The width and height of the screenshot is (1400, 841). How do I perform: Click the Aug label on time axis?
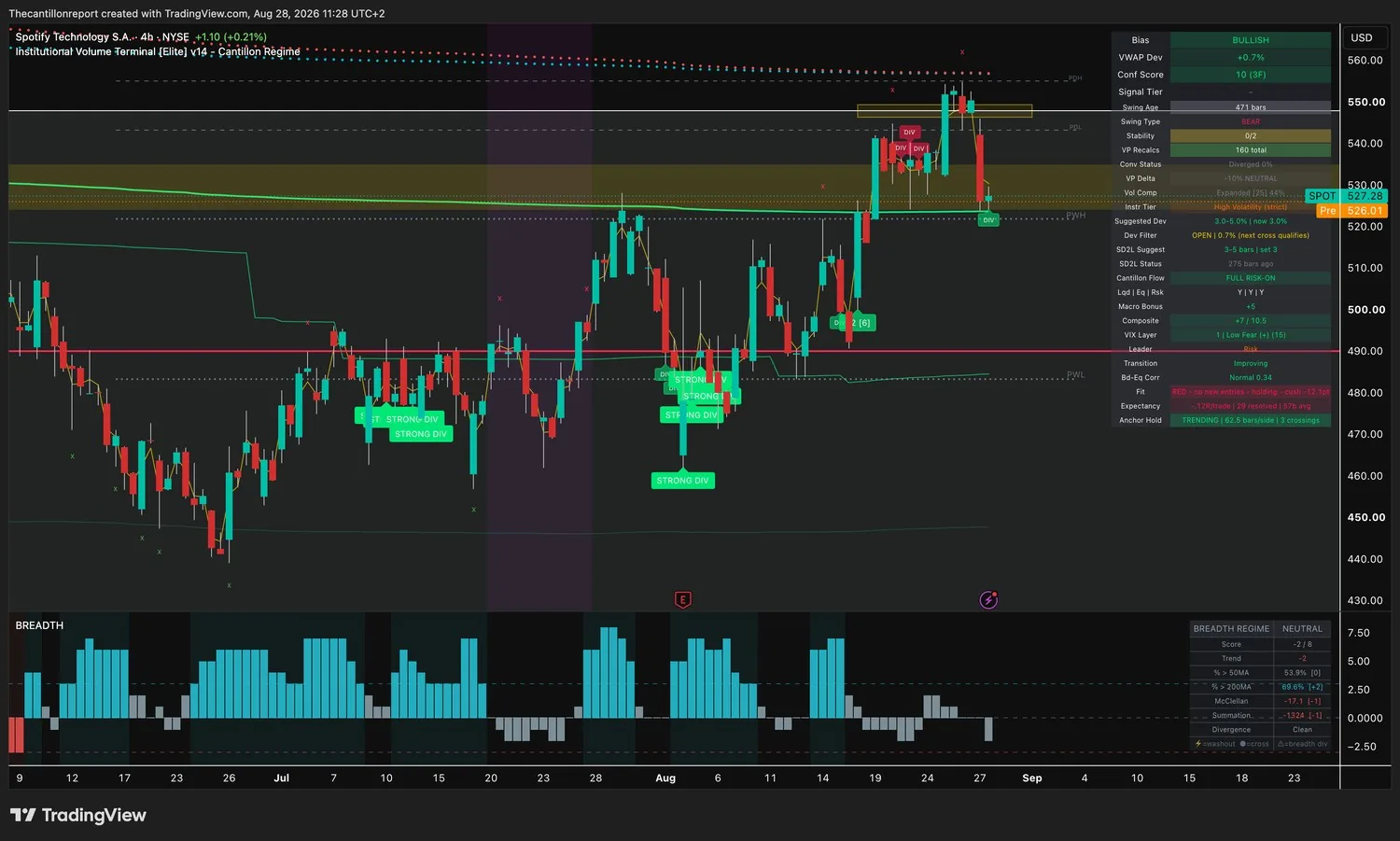[x=665, y=778]
